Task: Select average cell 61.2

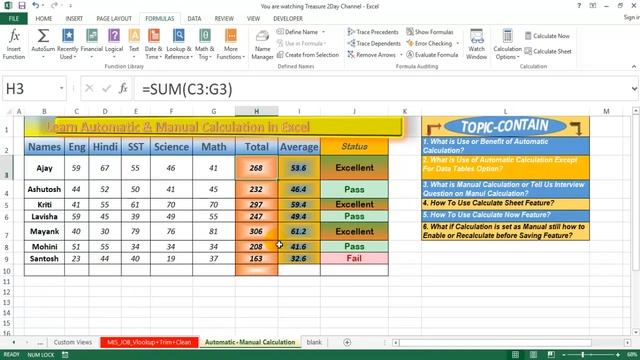Action: click(299, 231)
